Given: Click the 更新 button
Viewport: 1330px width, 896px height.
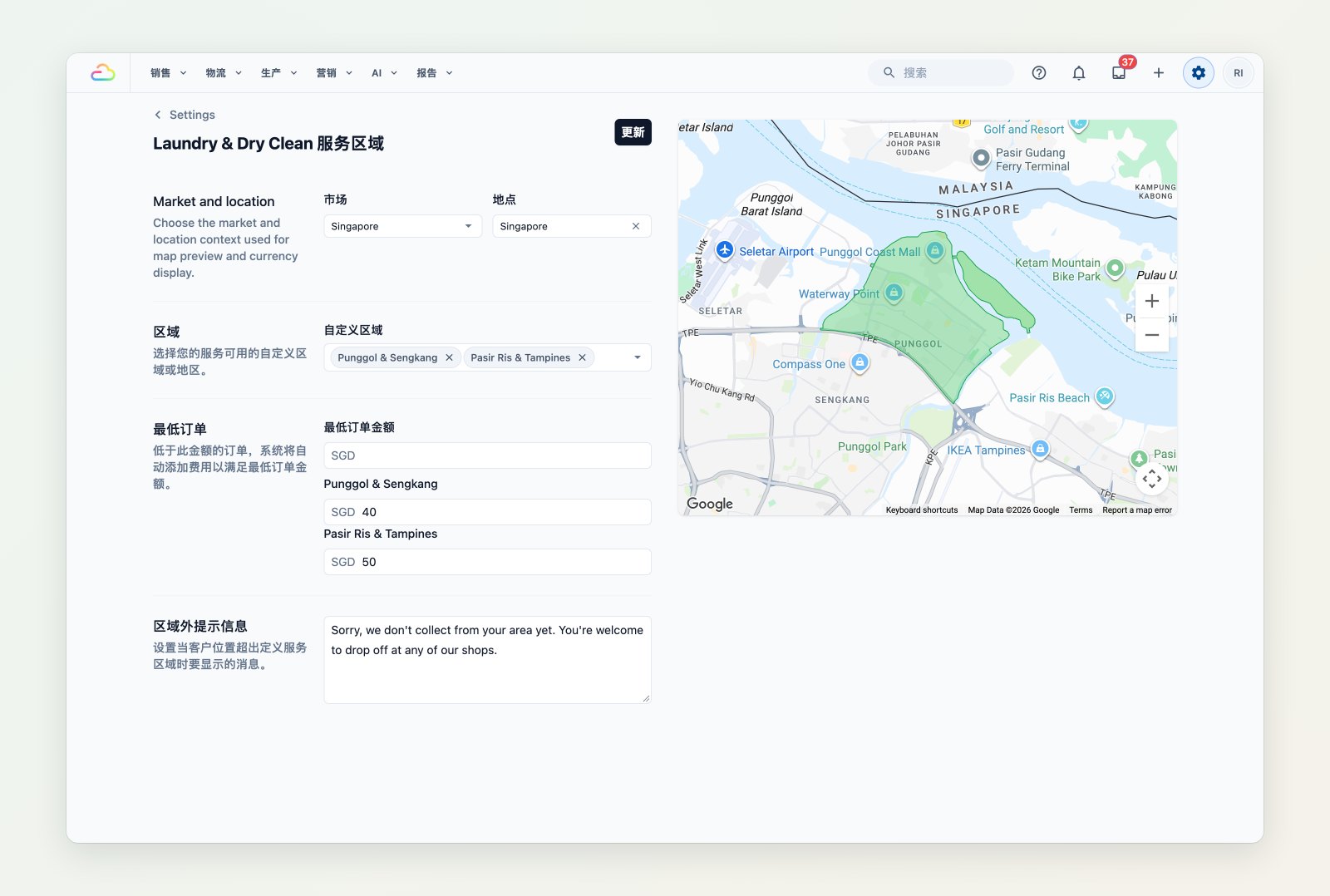Looking at the screenshot, I should tap(633, 132).
